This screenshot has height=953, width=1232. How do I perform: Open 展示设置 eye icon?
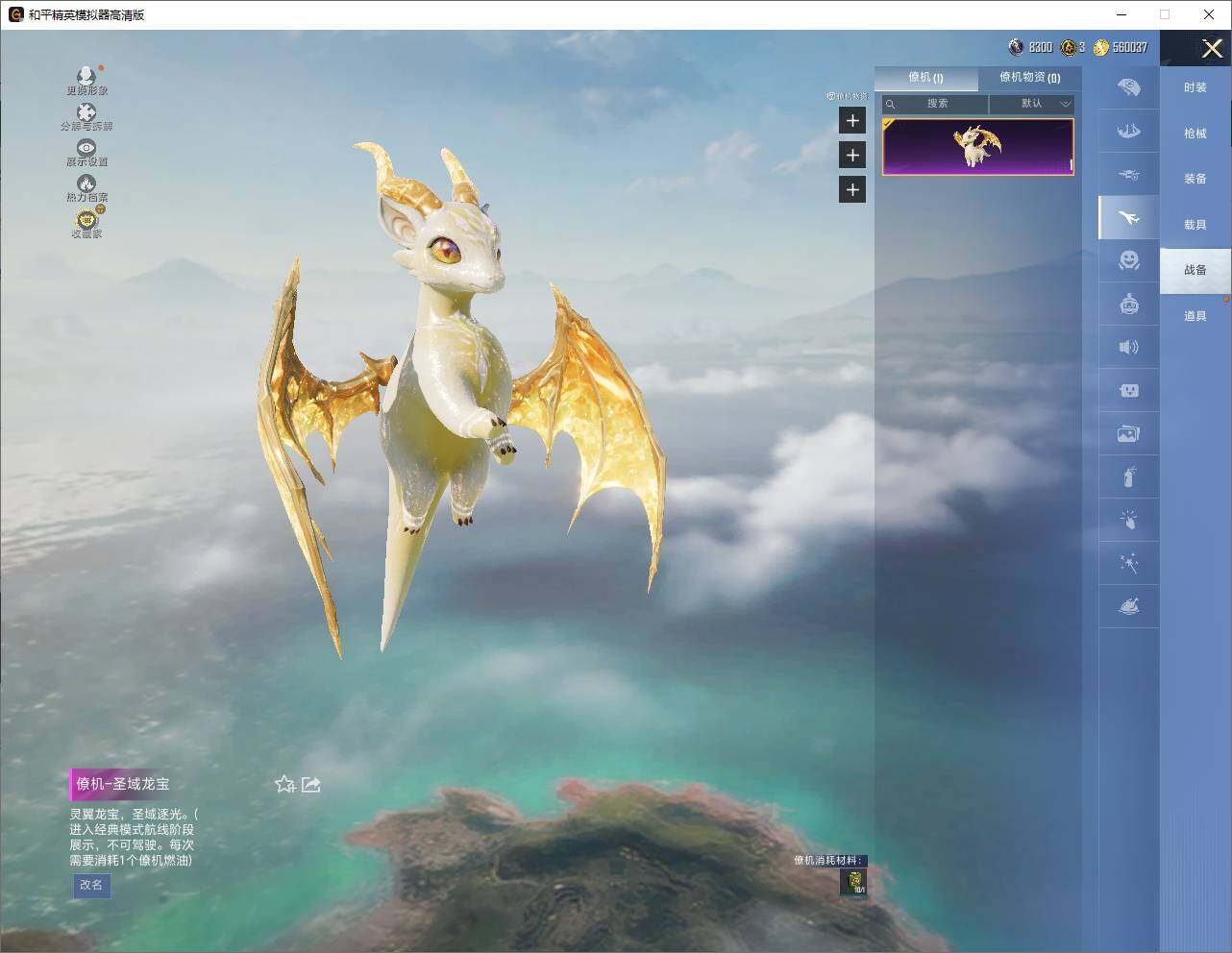coord(86,148)
